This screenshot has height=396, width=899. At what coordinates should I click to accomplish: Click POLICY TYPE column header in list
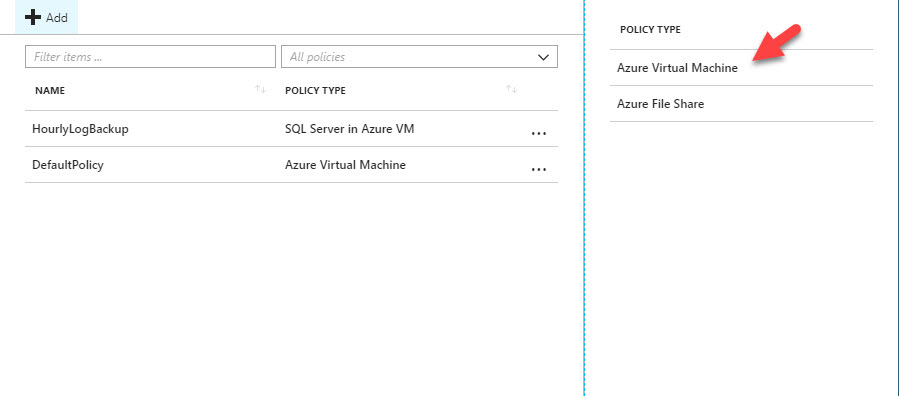[315, 91]
